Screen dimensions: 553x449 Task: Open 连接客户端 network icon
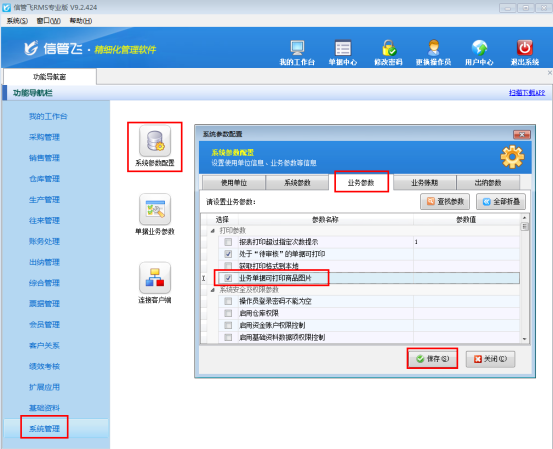[155, 278]
